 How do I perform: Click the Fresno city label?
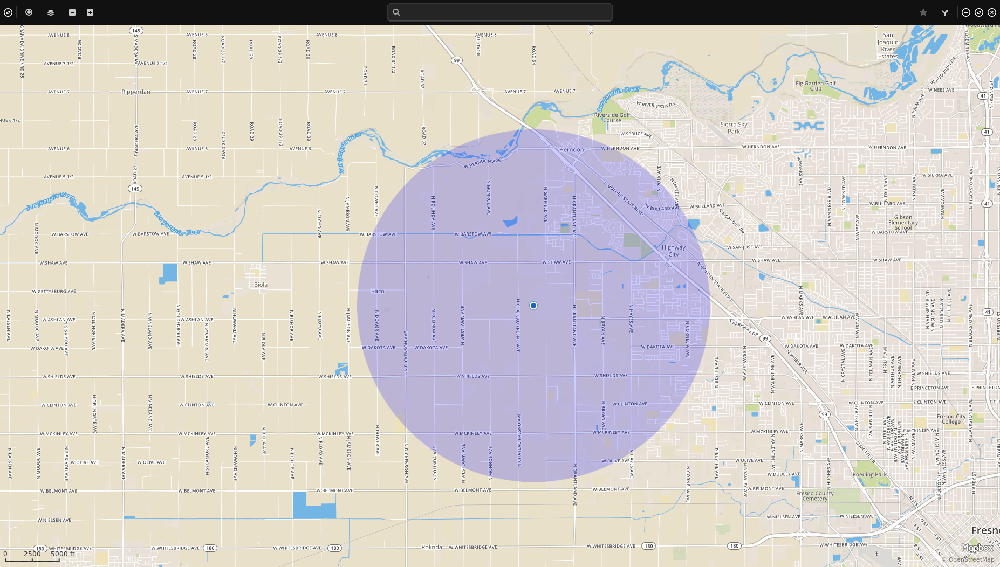point(985,531)
